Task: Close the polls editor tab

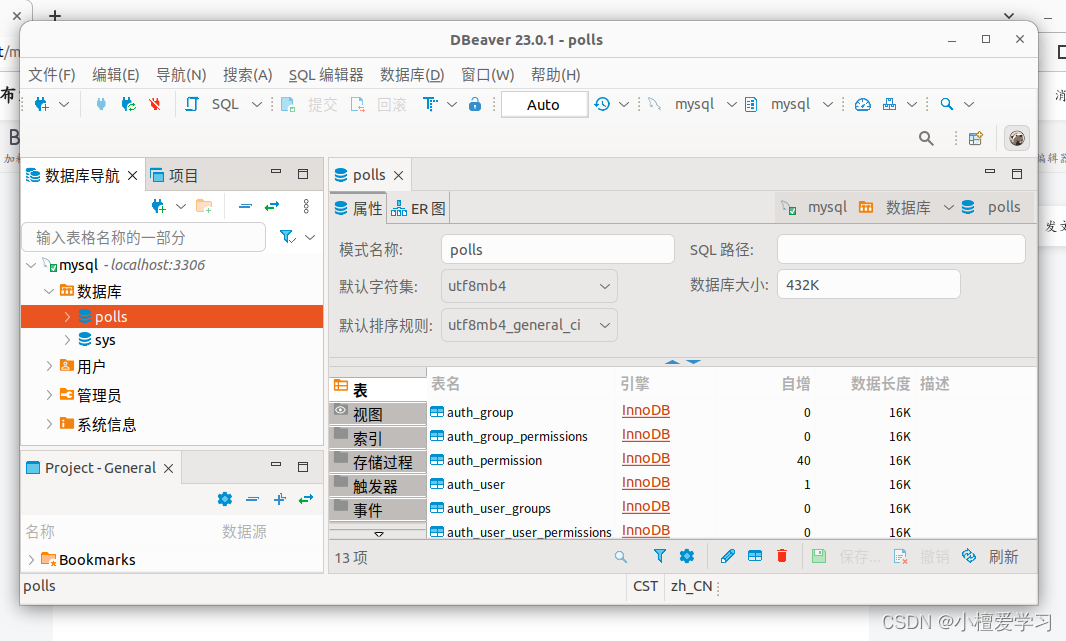Action: [x=399, y=175]
